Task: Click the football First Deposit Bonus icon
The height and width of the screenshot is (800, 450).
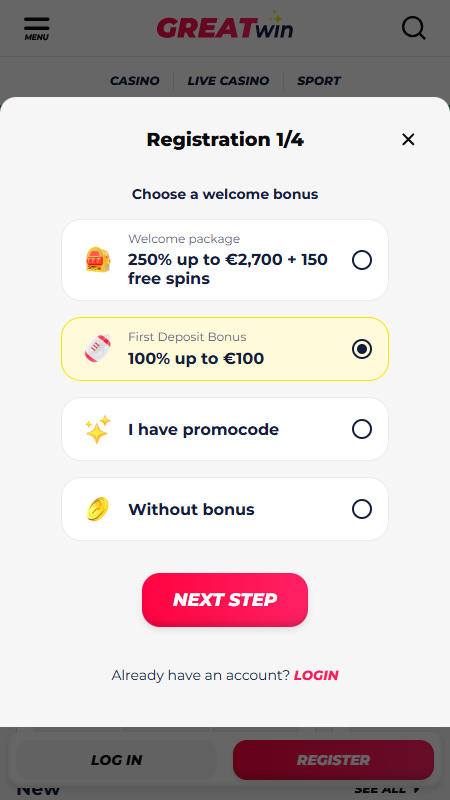Action: [x=98, y=349]
